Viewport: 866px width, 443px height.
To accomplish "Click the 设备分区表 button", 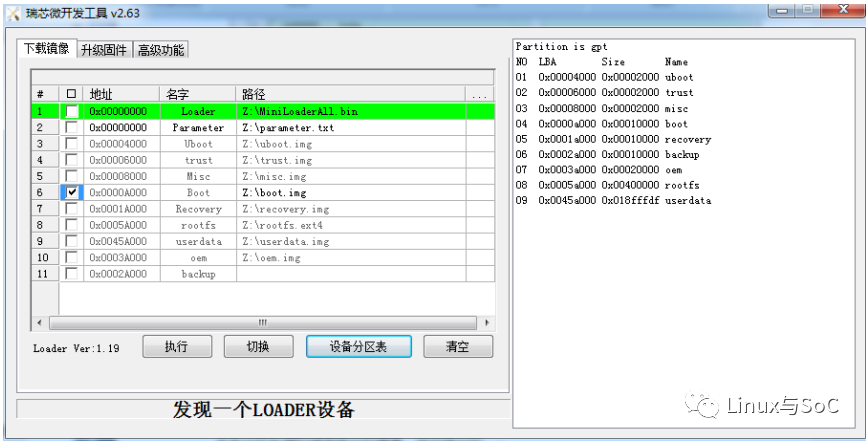I will tap(358, 346).
